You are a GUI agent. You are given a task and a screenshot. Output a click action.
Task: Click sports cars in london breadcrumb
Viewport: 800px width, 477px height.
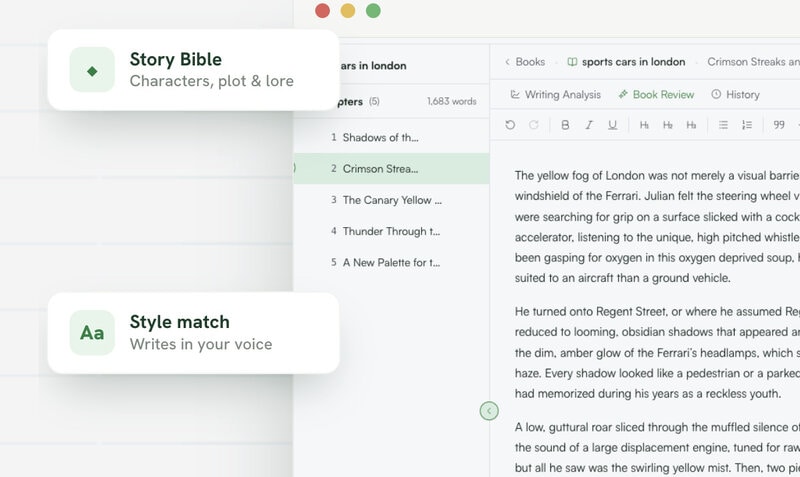pos(627,62)
